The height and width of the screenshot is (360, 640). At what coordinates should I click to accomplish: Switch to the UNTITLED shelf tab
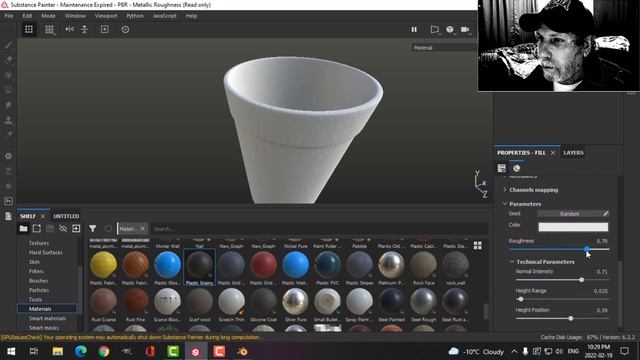click(66, 216)
